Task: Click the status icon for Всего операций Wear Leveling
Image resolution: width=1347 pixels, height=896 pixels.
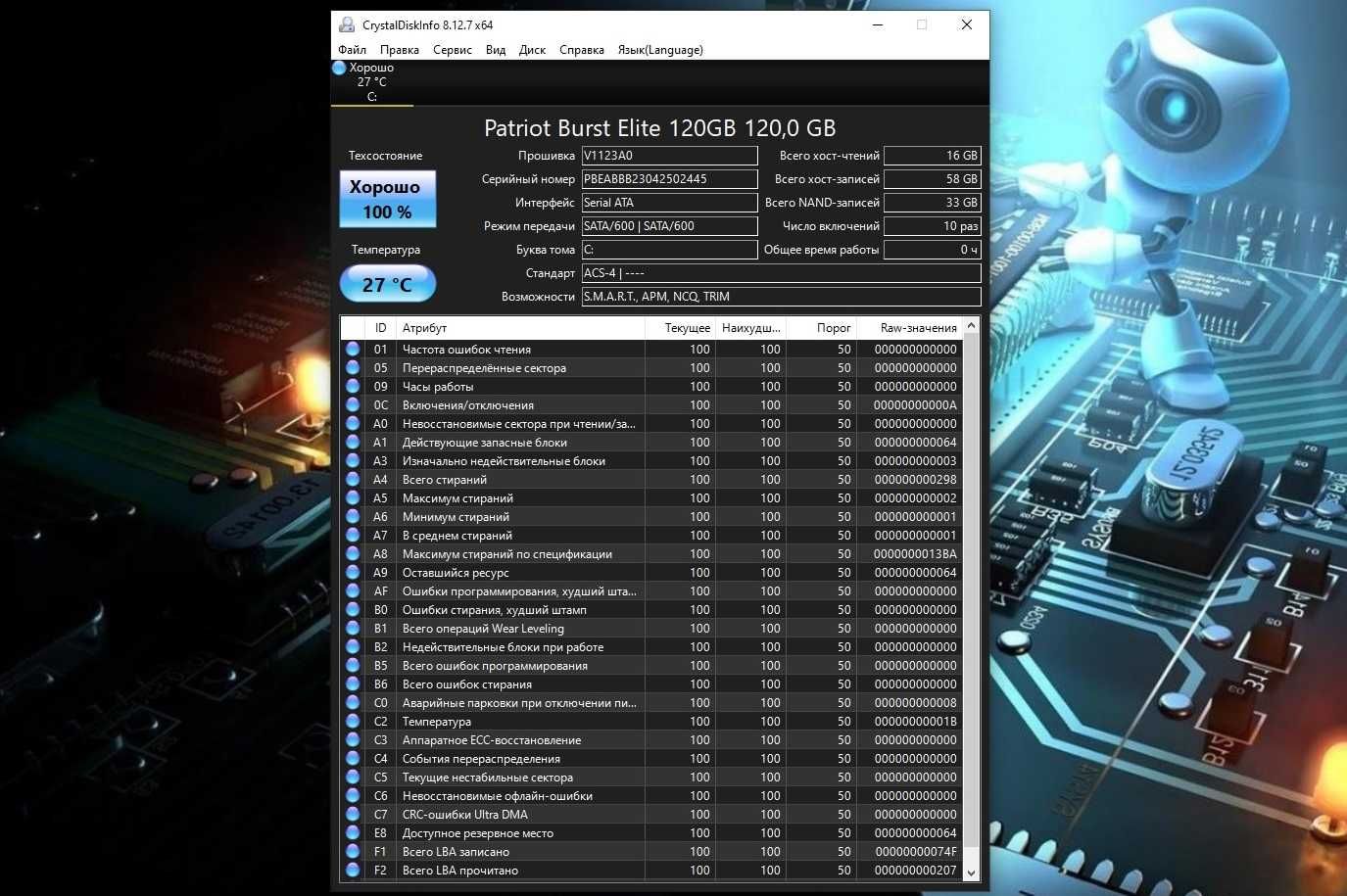Action: [353, 628]
